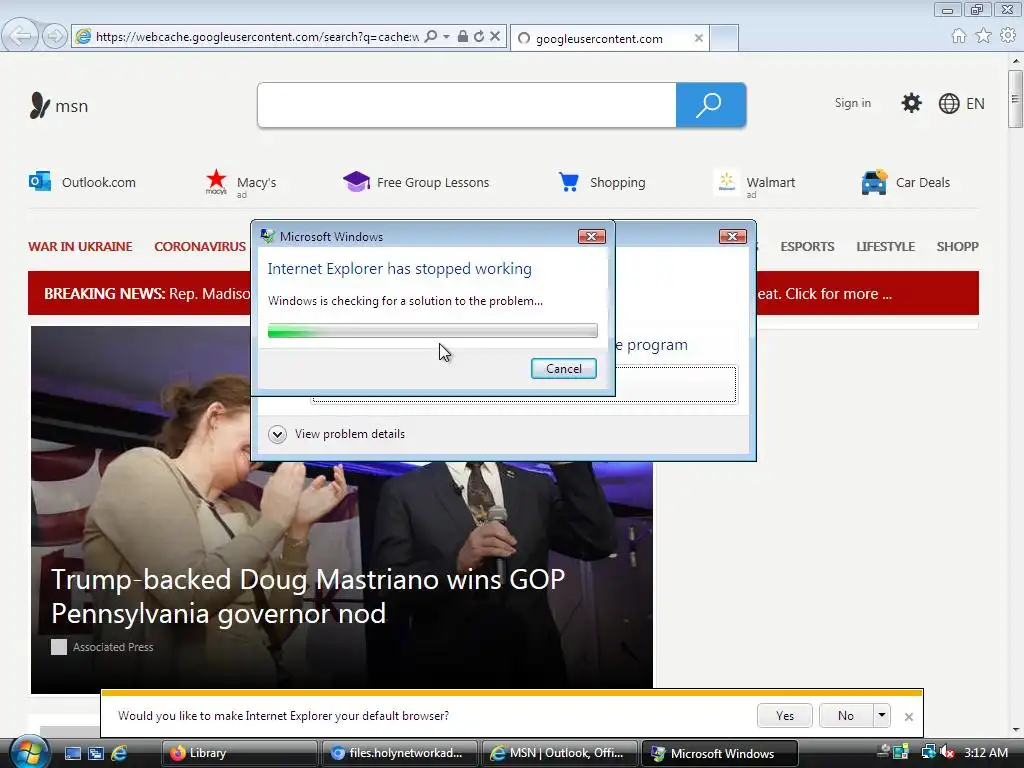Select the LIFESTYLE menu item
The image size is (1024, 768).
pyautogui.click(x=885, y=246)
